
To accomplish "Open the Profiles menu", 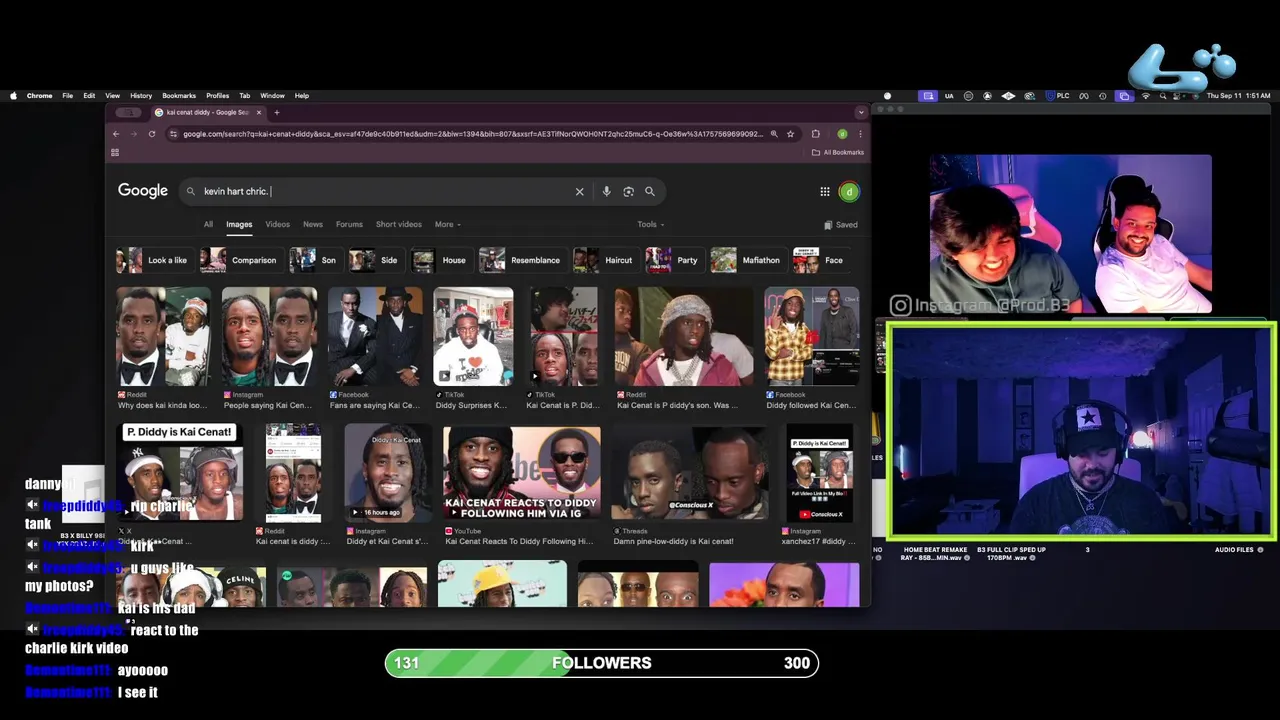I will click(218, 96).
